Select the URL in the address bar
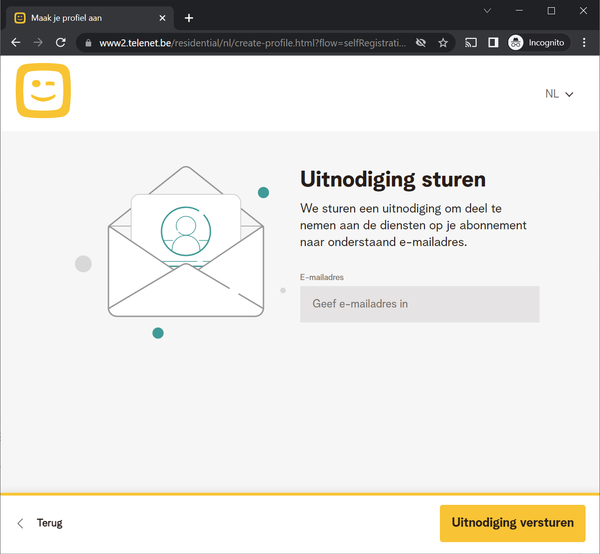The image size is (600, 554). point(250,43)
